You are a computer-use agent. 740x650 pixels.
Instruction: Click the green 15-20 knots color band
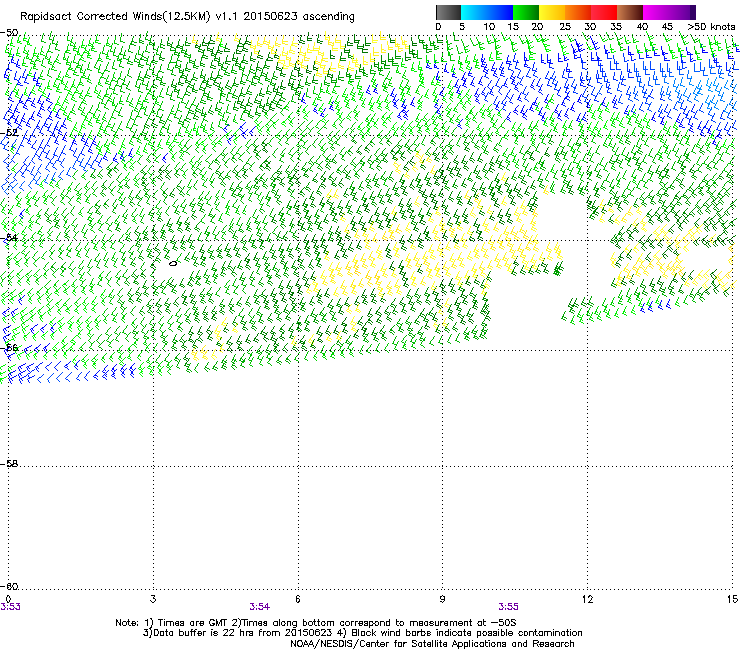pyautogui.click(x=526, y=12)
